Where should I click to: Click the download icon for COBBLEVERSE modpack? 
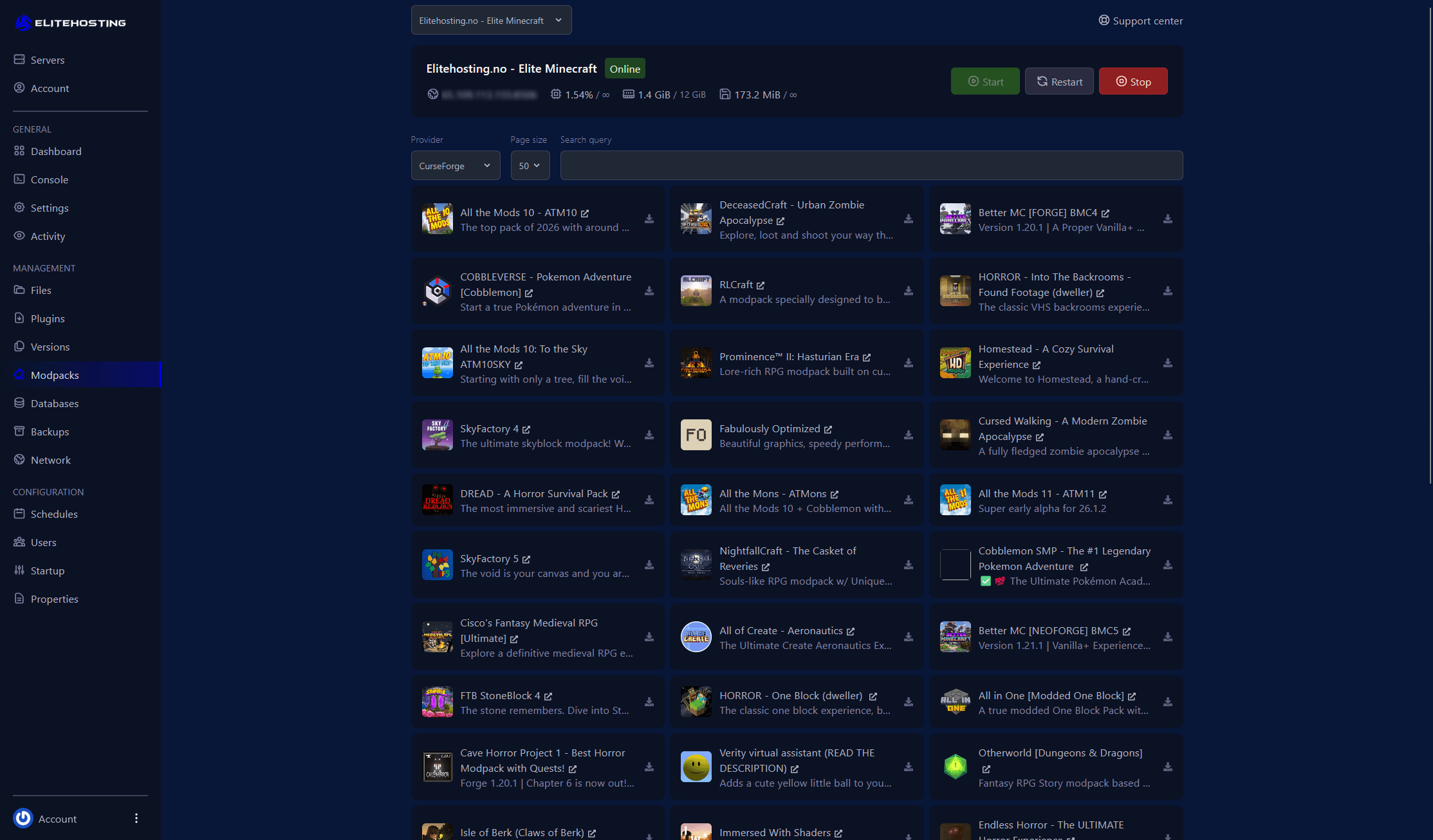pos(649,291)
